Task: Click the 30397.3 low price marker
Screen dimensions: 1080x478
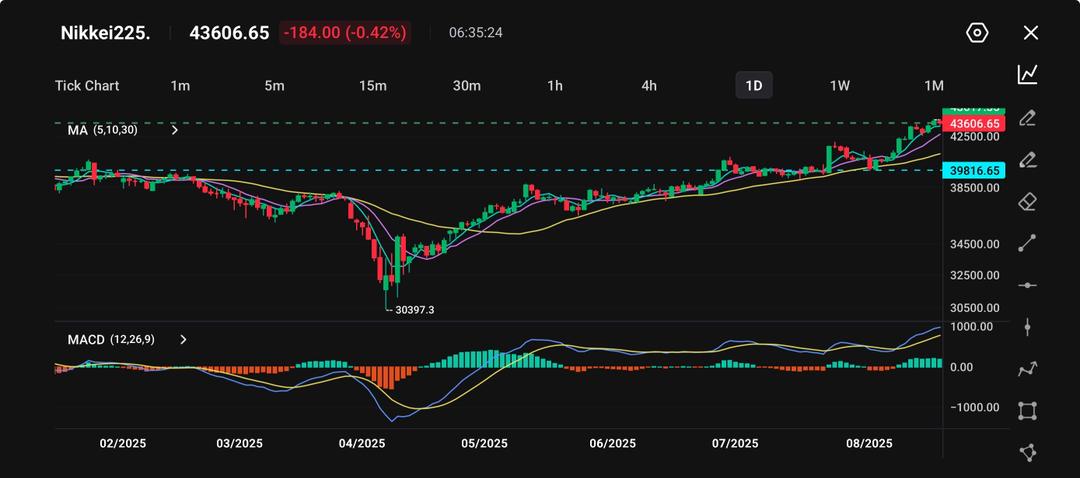Action: tap(414, 310)
